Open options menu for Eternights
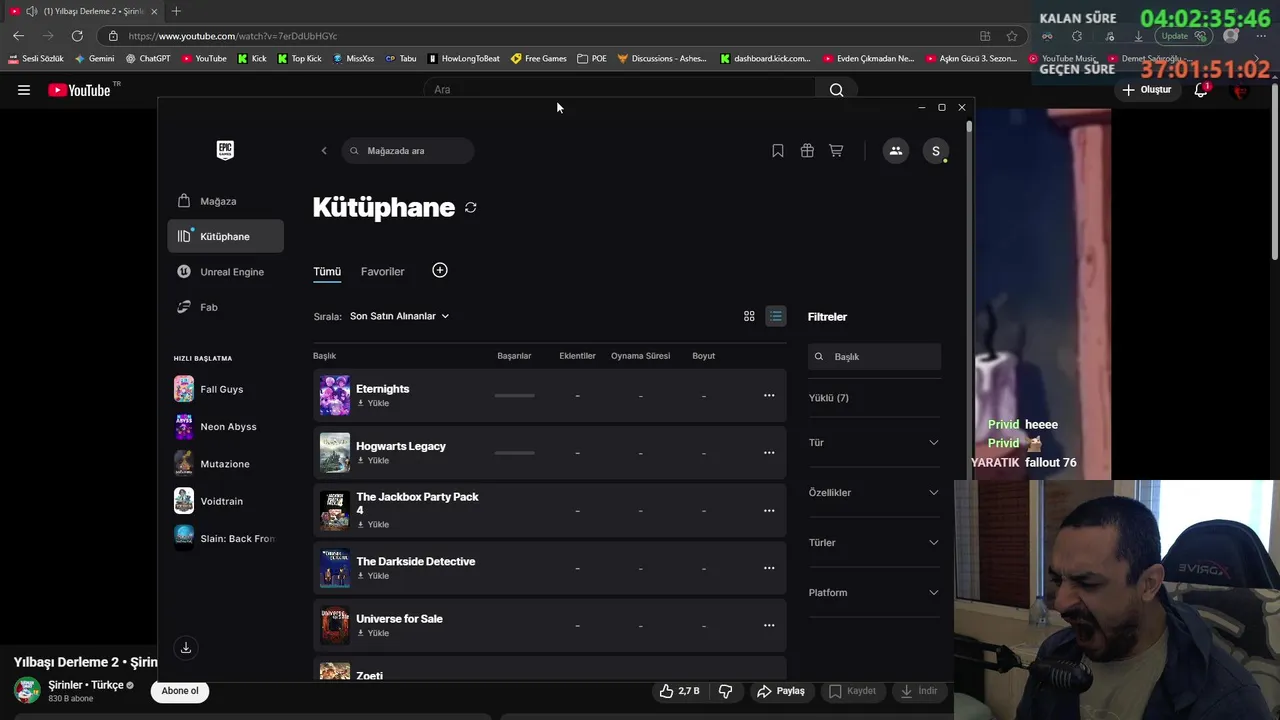 pos(769,395)
